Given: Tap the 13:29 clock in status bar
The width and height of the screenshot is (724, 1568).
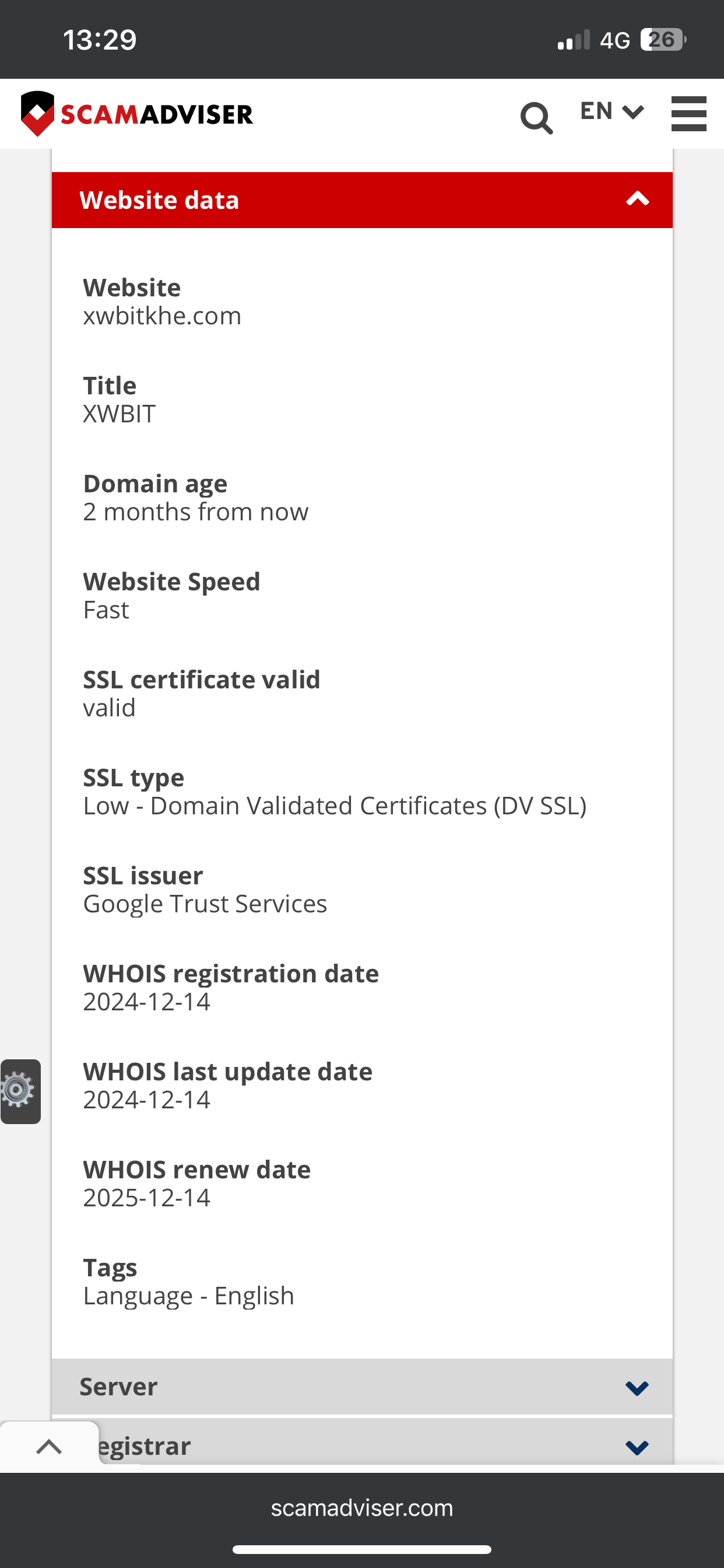Looking at the screenshot, I should (x=100, y=40).
